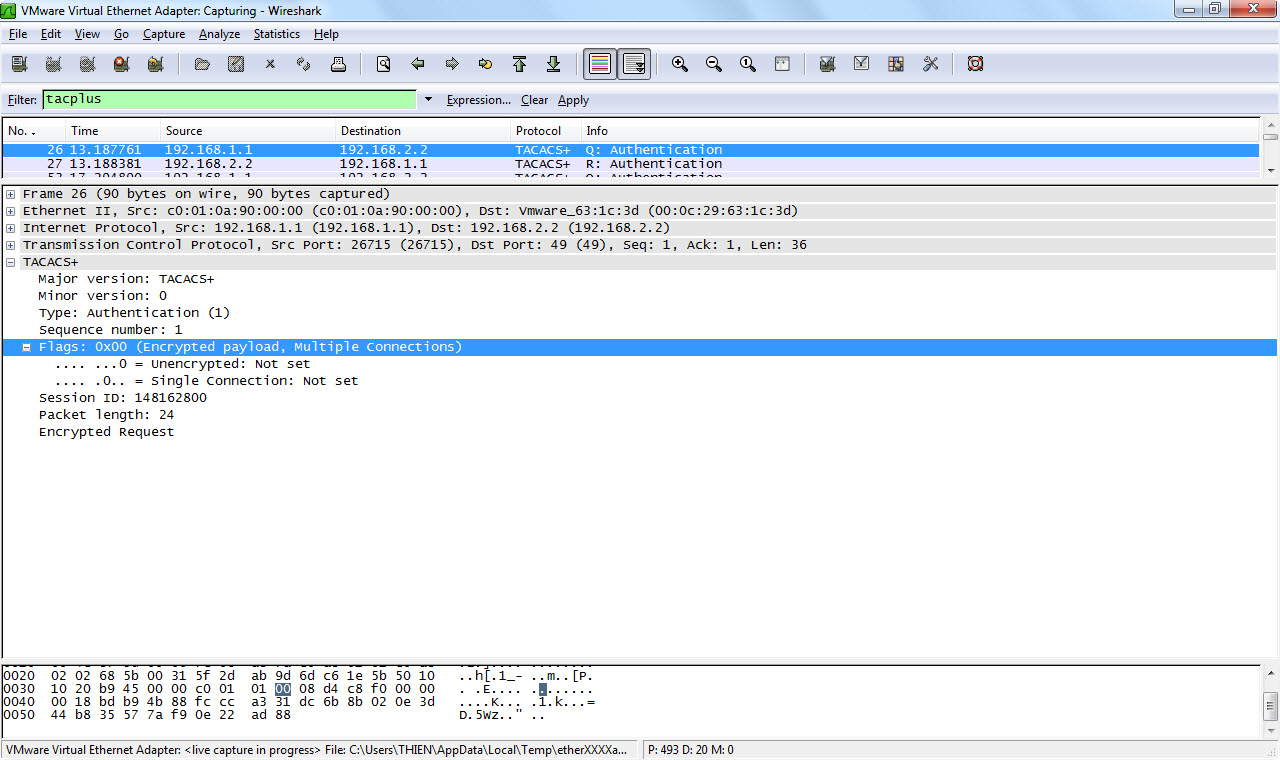Go back to previous packet arrow
This screenshot has height=760, width=1280.
click(418, 64)
